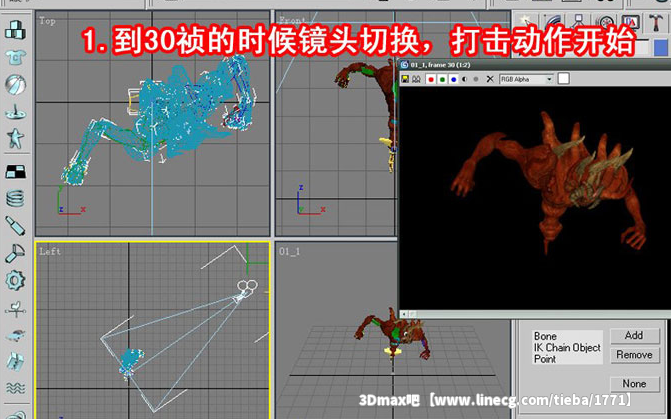Save bitmap in render frame window
Image resolution: width=671 pixels, height=419 pixels.
(x=405, y=79)
